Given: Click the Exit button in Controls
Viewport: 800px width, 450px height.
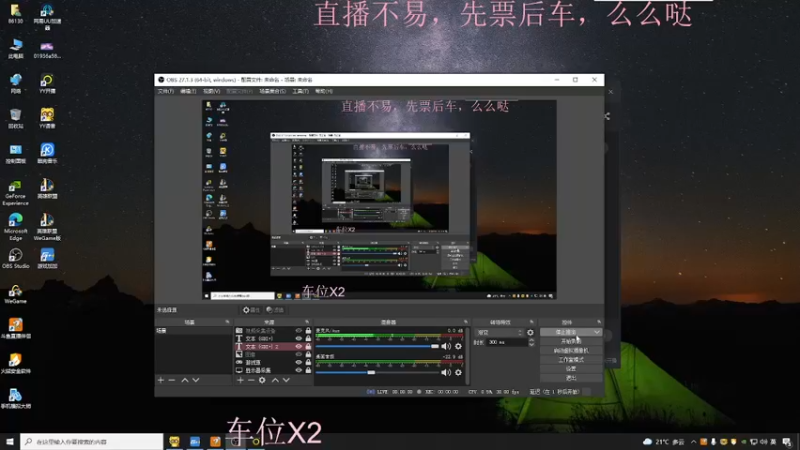Looking at the screenshot, I should 571,378.
